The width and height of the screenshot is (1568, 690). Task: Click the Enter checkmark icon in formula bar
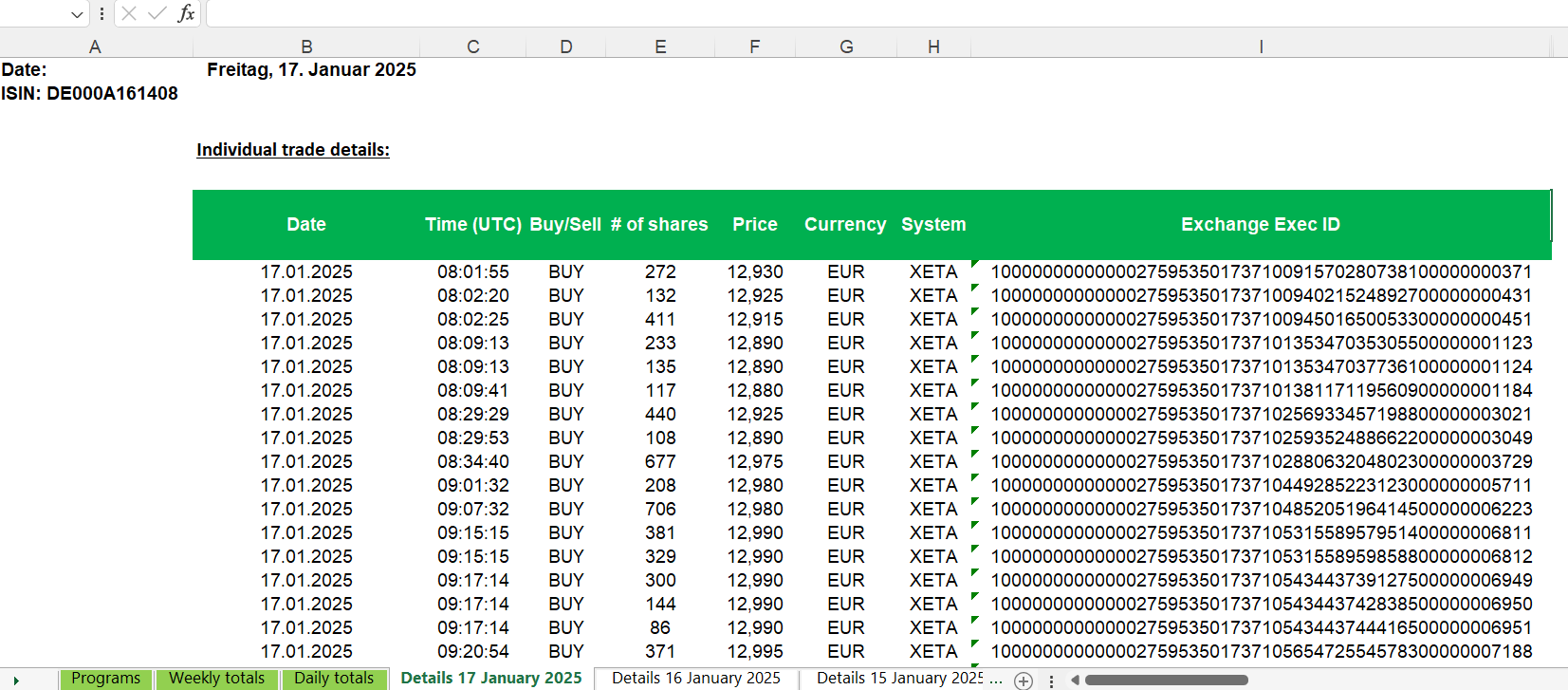(x=157, y=13)
